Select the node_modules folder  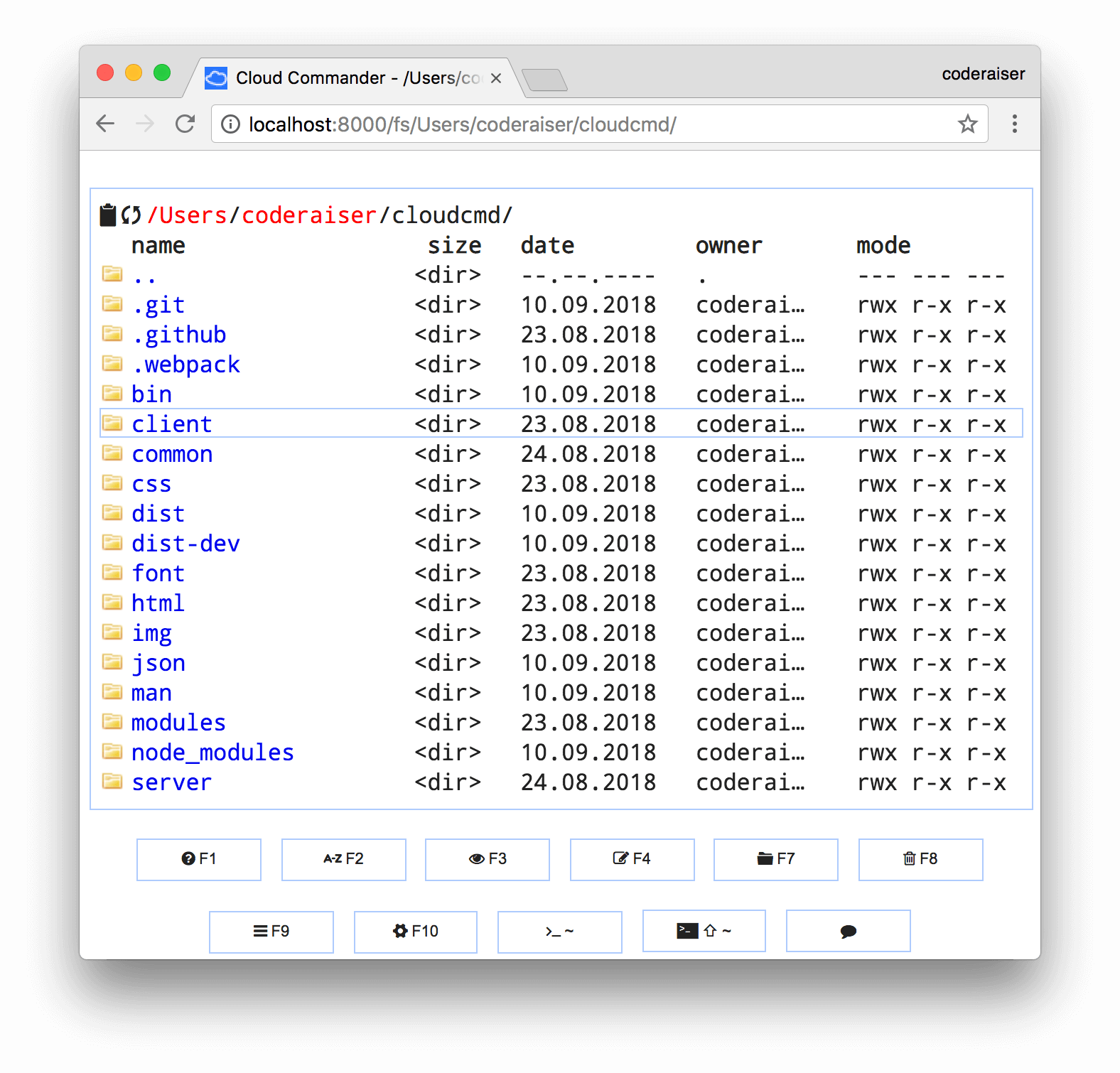(x=212, y=753)
